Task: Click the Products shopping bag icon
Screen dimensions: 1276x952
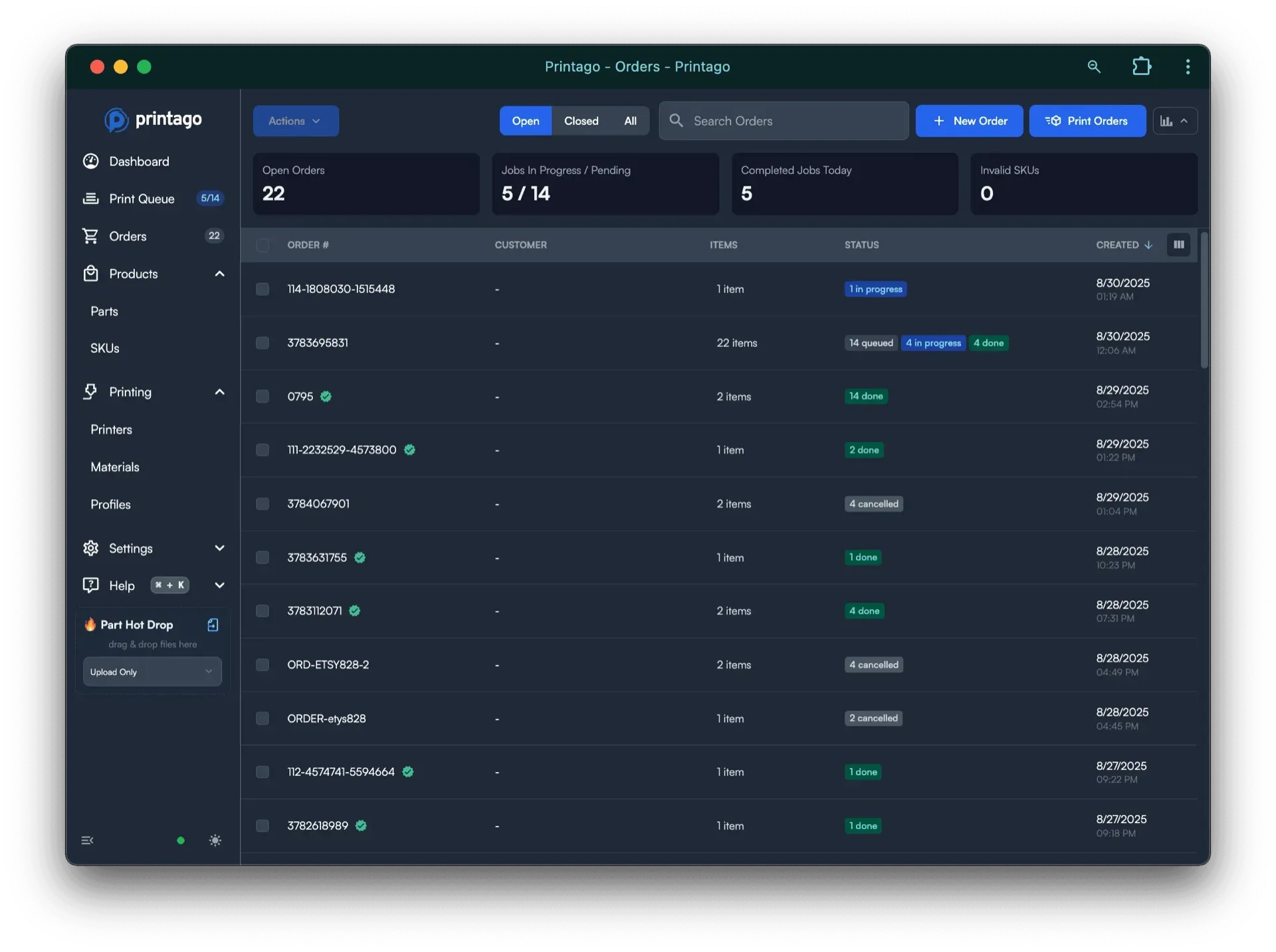Action: 91,273
